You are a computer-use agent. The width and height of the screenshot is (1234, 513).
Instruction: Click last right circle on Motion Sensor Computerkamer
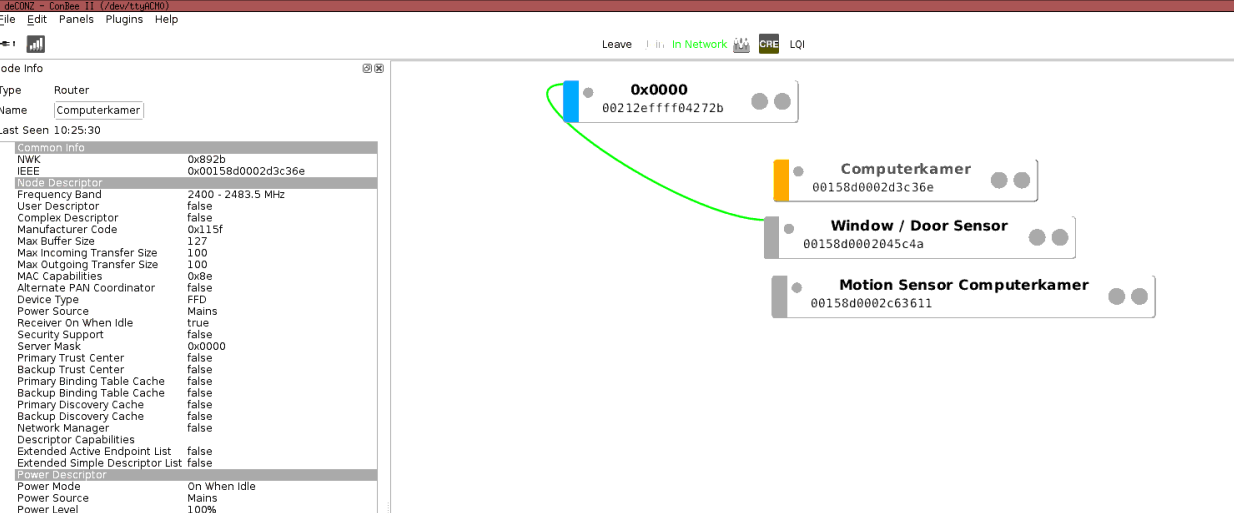pyautogui.click(x=1140, y=296)
